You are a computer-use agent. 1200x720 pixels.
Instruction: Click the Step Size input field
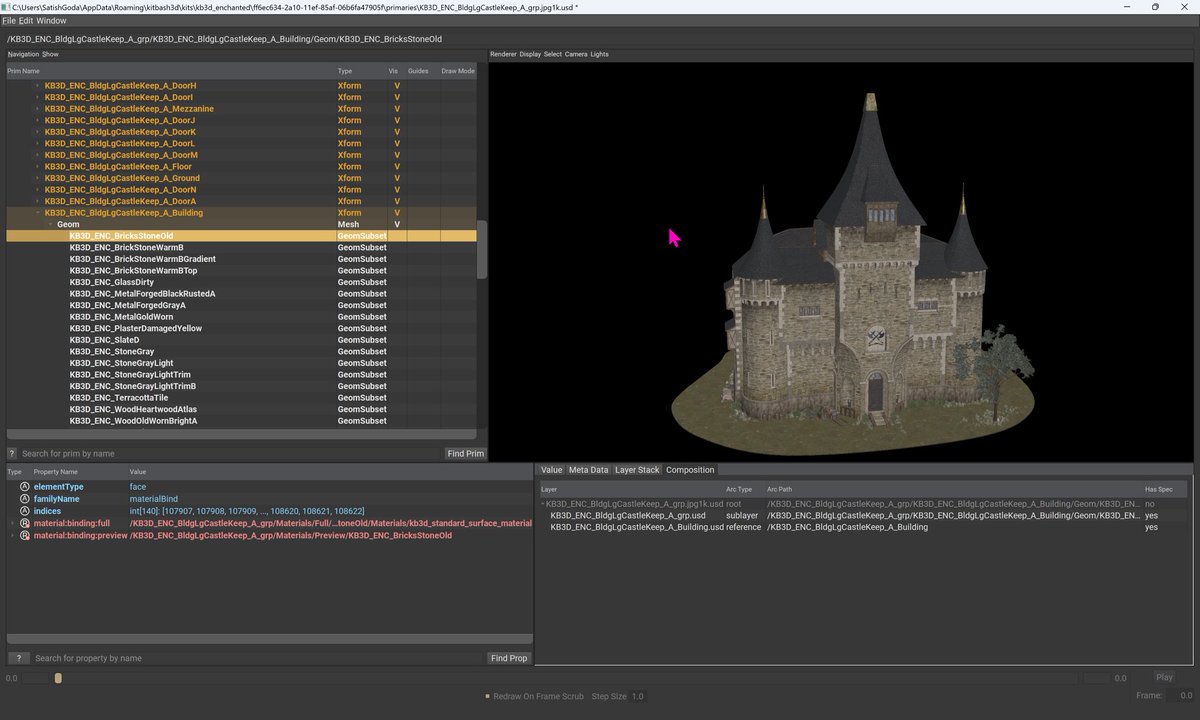click(638, 696)
